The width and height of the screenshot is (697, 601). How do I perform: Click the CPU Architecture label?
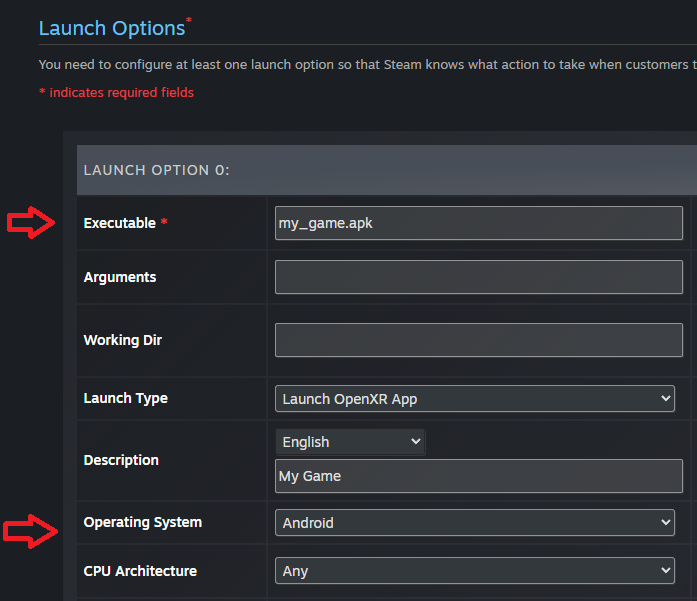coord(140,571)
